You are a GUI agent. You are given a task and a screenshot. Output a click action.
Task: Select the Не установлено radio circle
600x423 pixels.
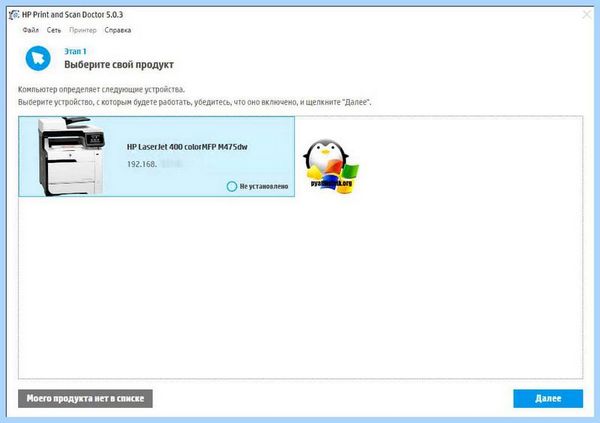point(232,186)
